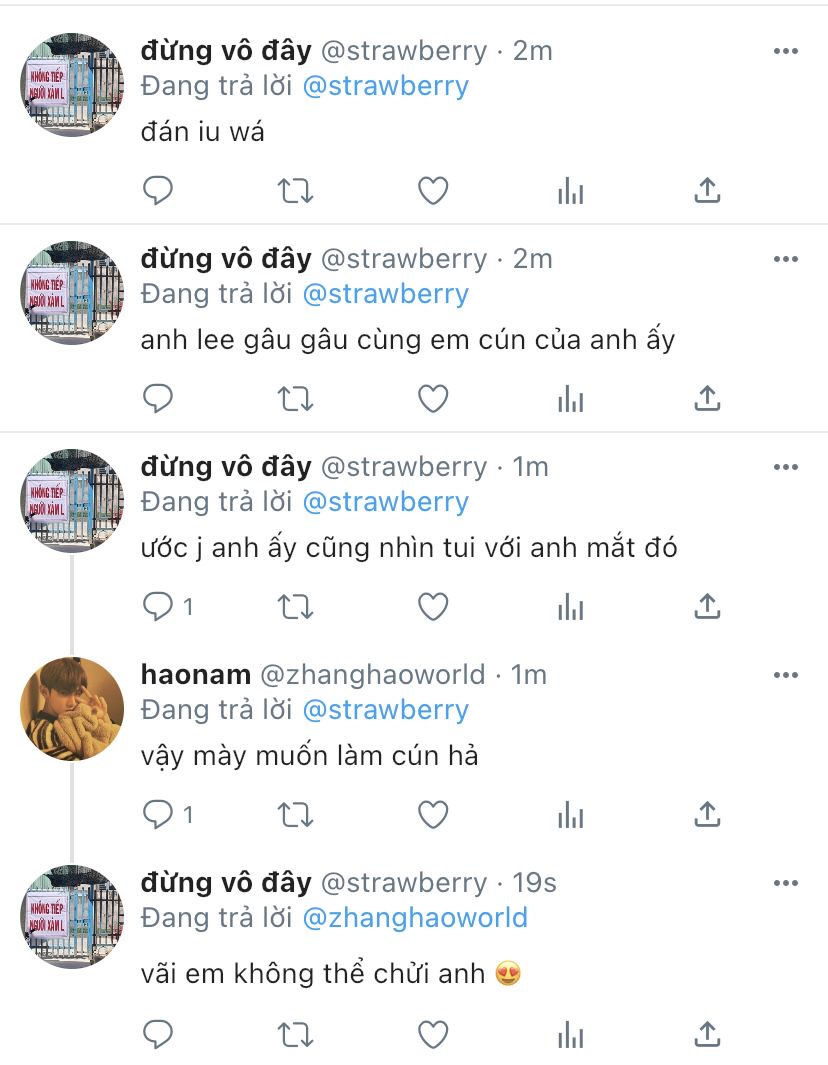Open more options on the "đán iu wá" tweet
Screen dimensions: 828x1065
(786, 51)
